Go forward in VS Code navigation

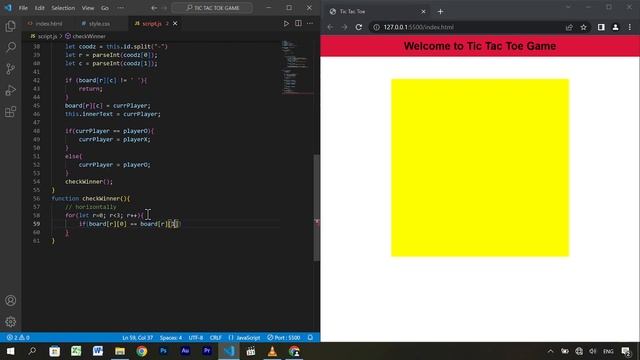click(x=164, y=8)
